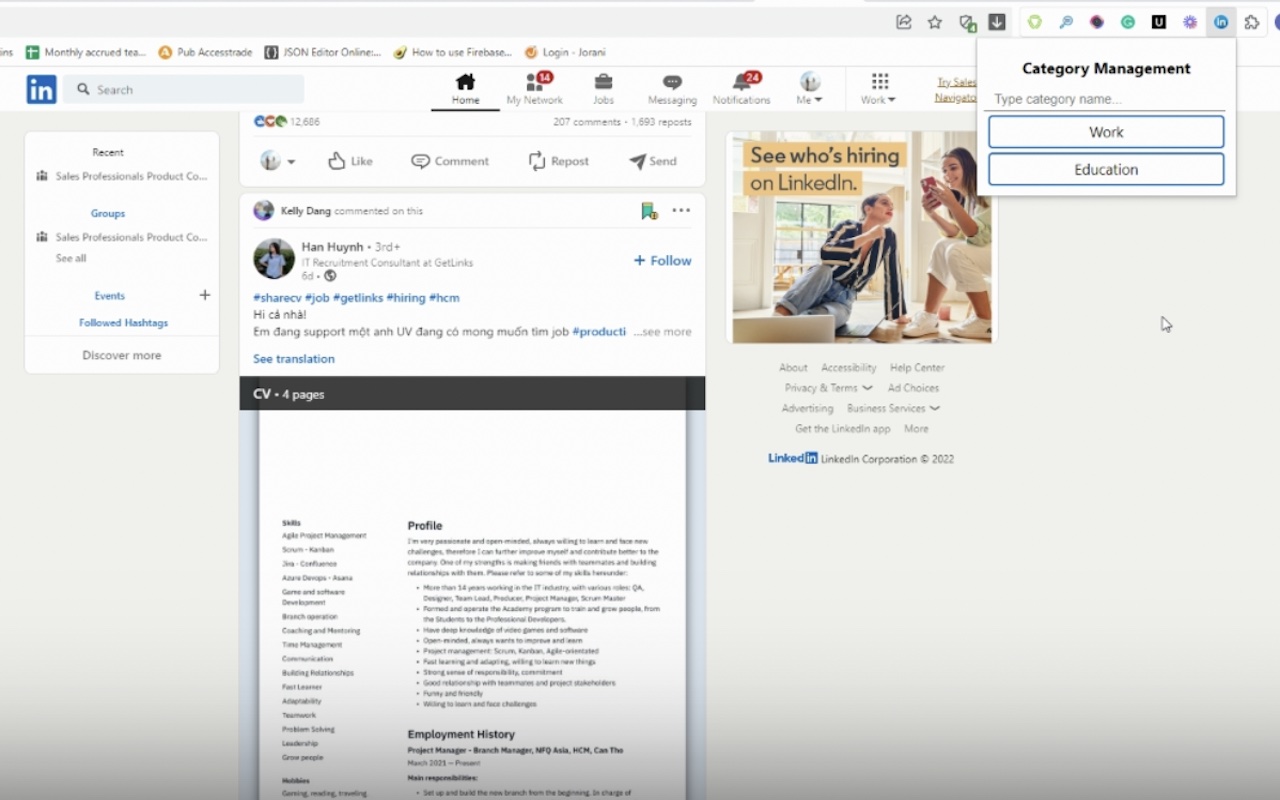1280x800 pixels.
Task: Follow Han Huynh
Action: (x=662, y=260)
